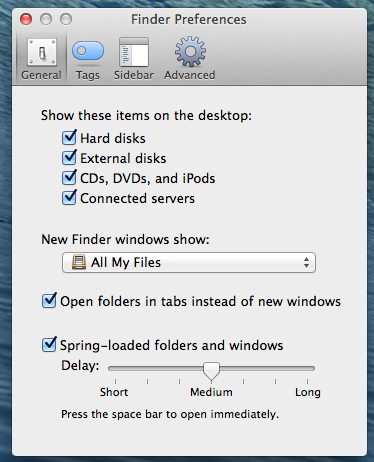
Task: Click the Finder Preferences window title
Action: coord(189,19)
